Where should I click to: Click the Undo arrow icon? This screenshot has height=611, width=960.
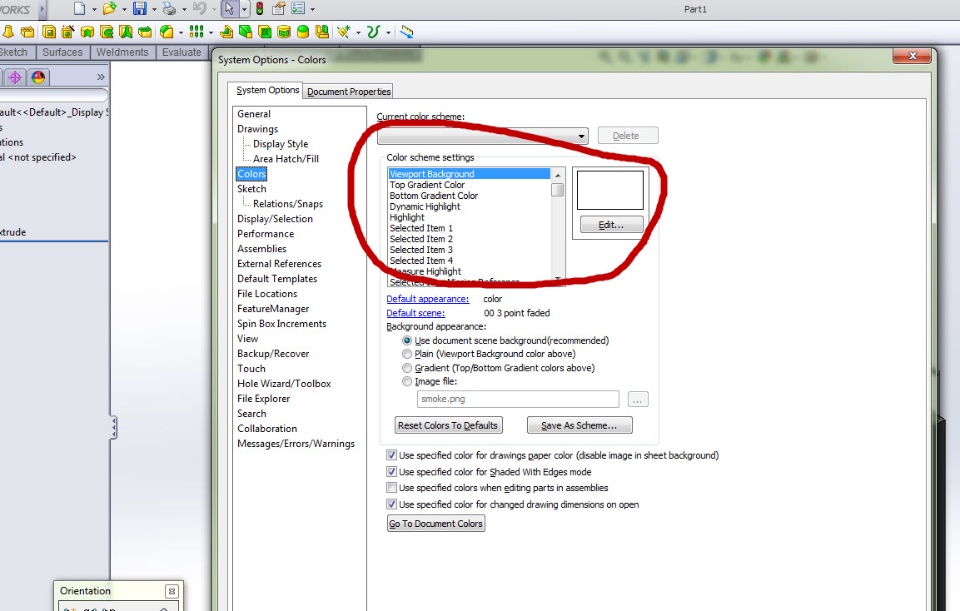click(199, 9)
